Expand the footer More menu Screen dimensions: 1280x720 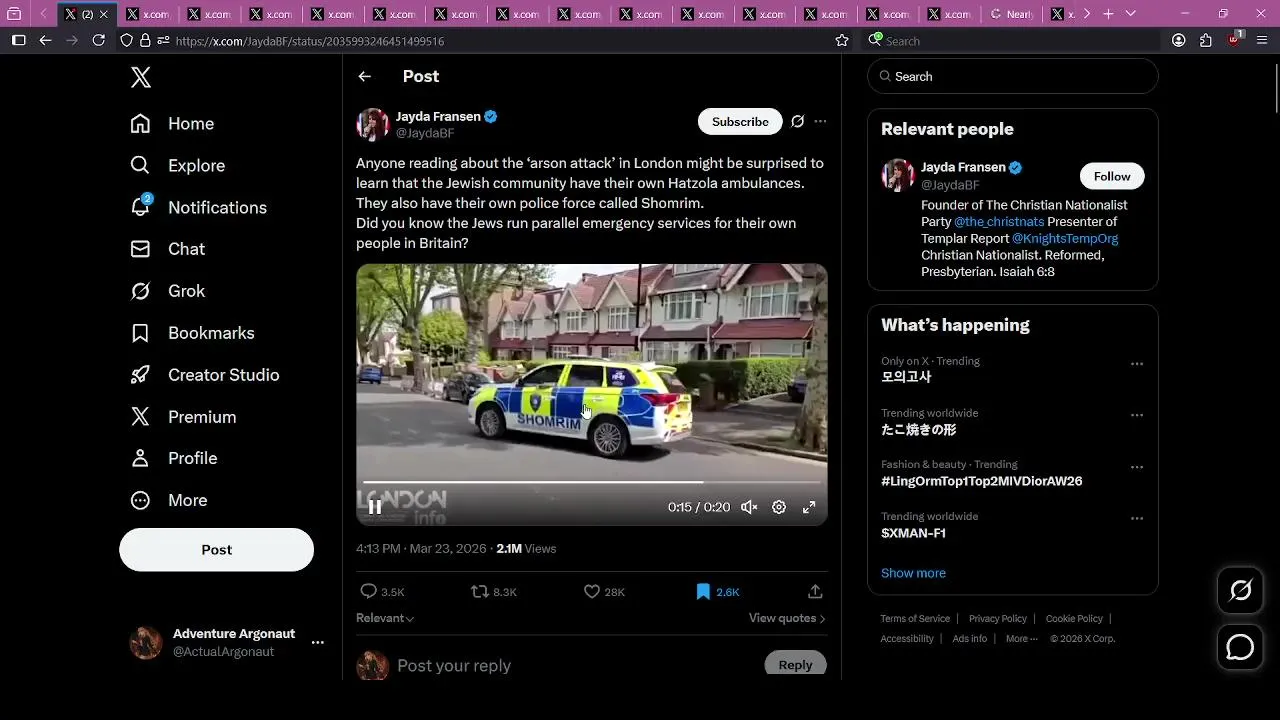pos(1020,639)
